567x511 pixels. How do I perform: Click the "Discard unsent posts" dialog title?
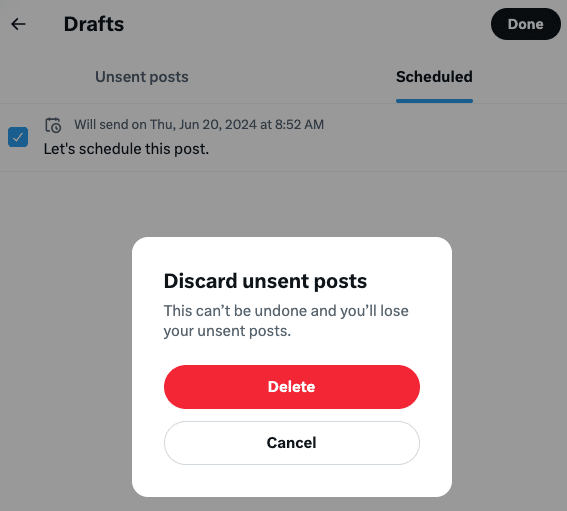[x=265, y=281]
